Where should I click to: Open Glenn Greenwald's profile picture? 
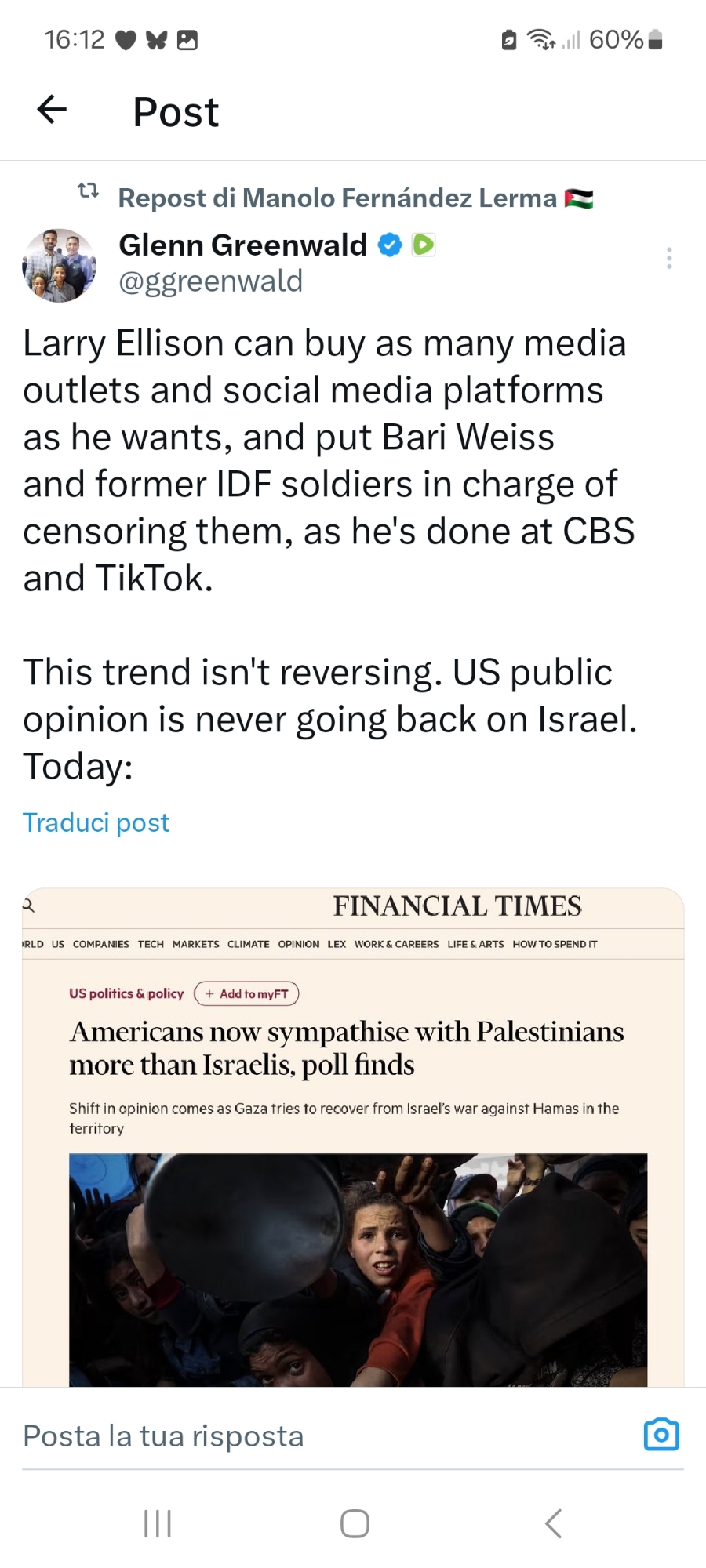coord(59,265)
